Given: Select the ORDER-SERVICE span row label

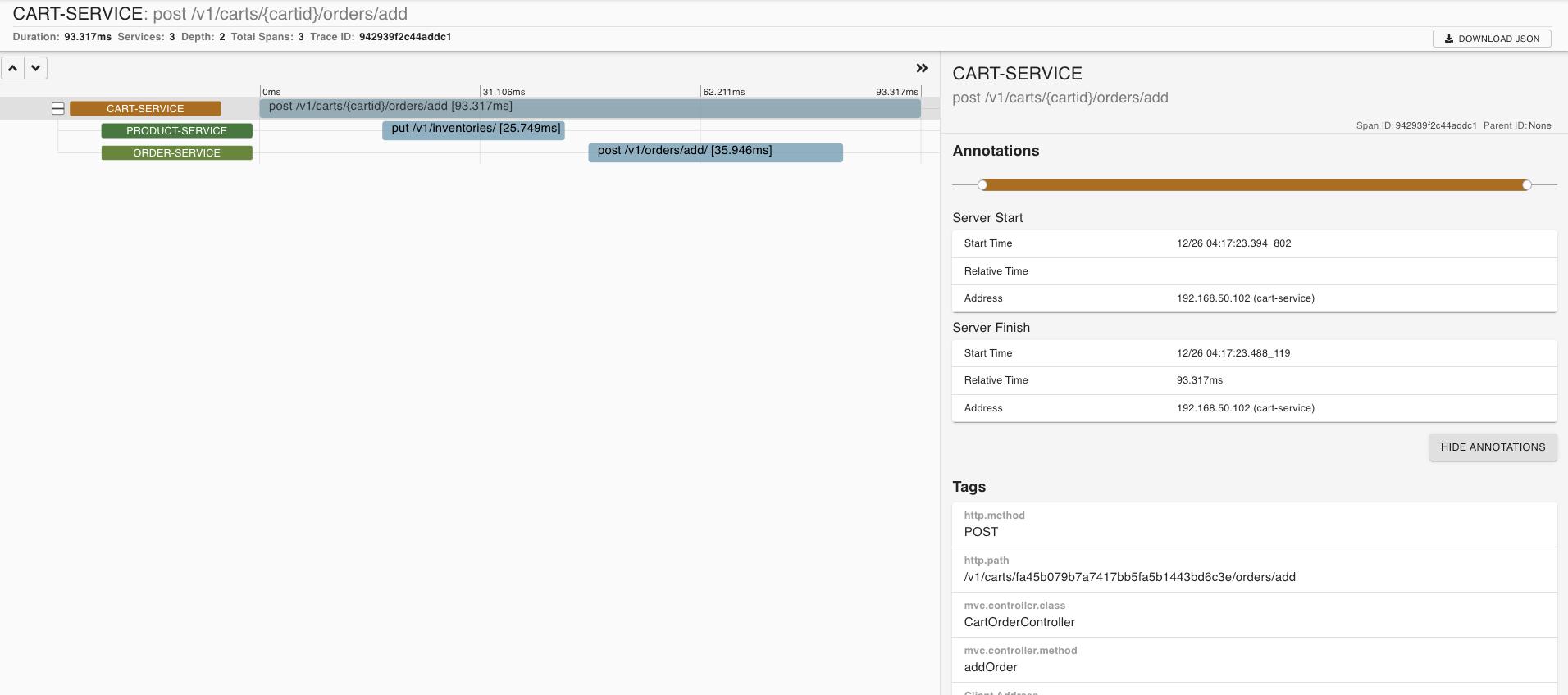Looking at the screenshot, I should 177,152.
